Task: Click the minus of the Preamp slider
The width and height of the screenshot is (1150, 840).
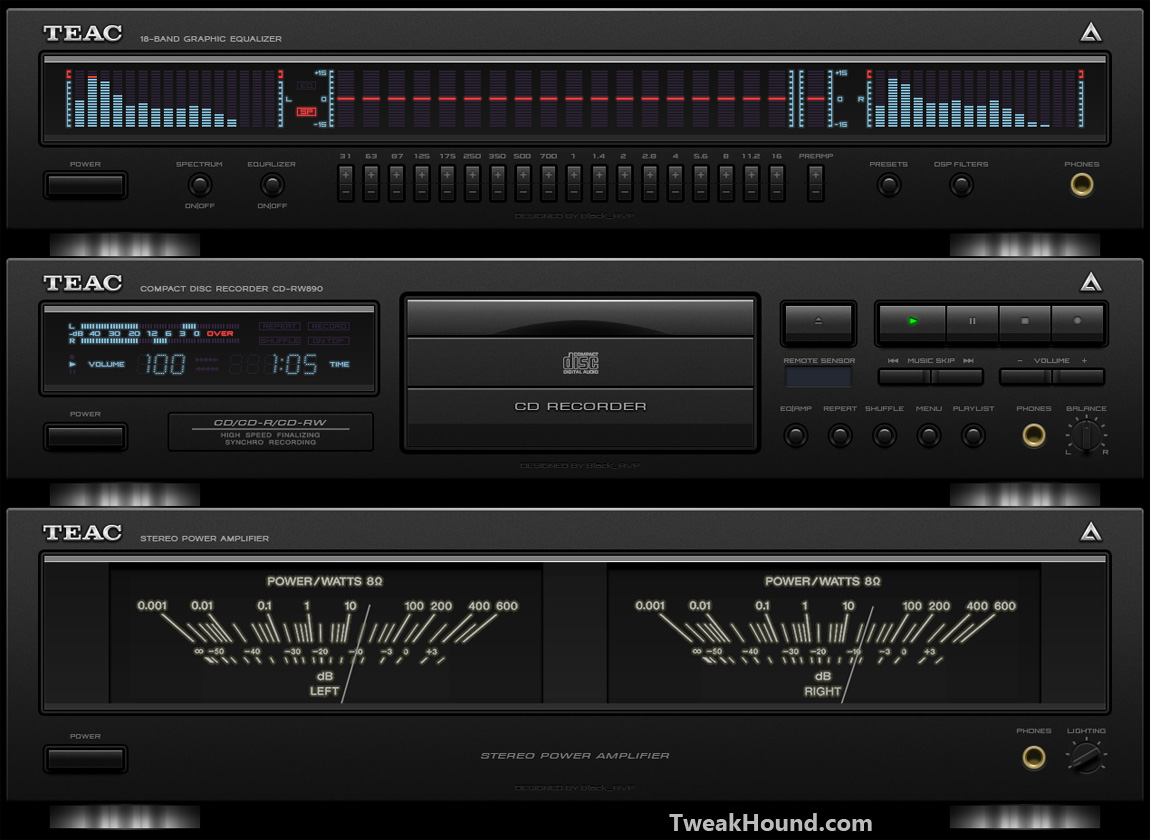Action: tap(815, 192)
